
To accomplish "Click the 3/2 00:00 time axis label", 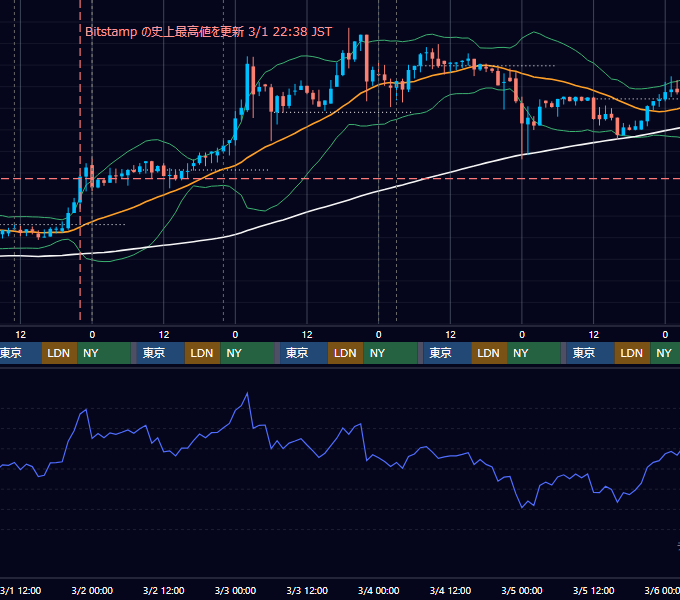I will [x=92, y=590].
